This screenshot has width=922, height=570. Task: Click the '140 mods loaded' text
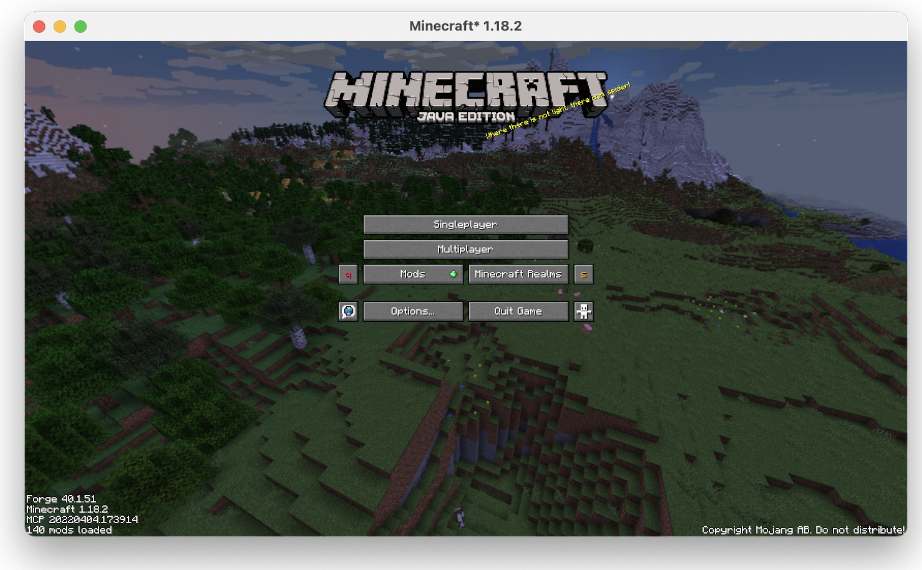click(69, 530)
